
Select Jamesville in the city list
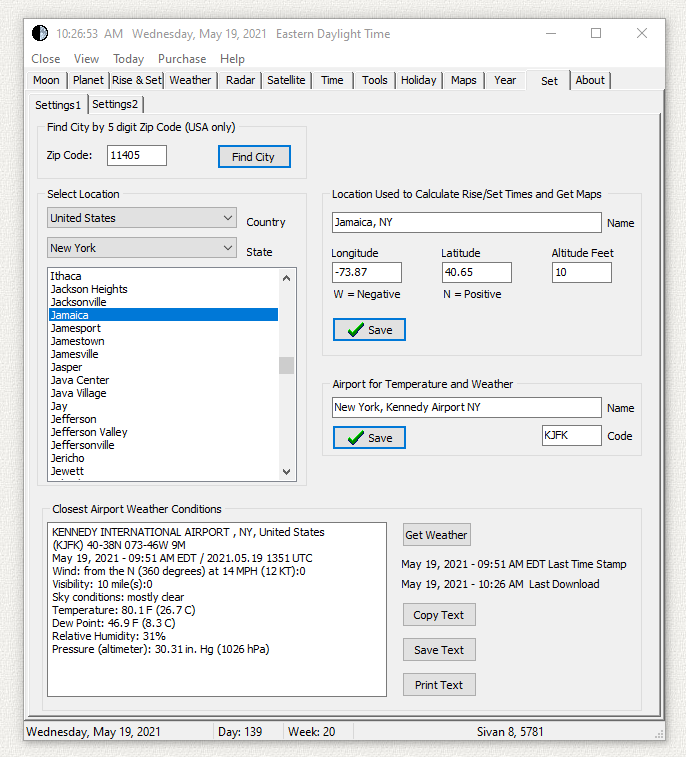(x=164, y=354)
